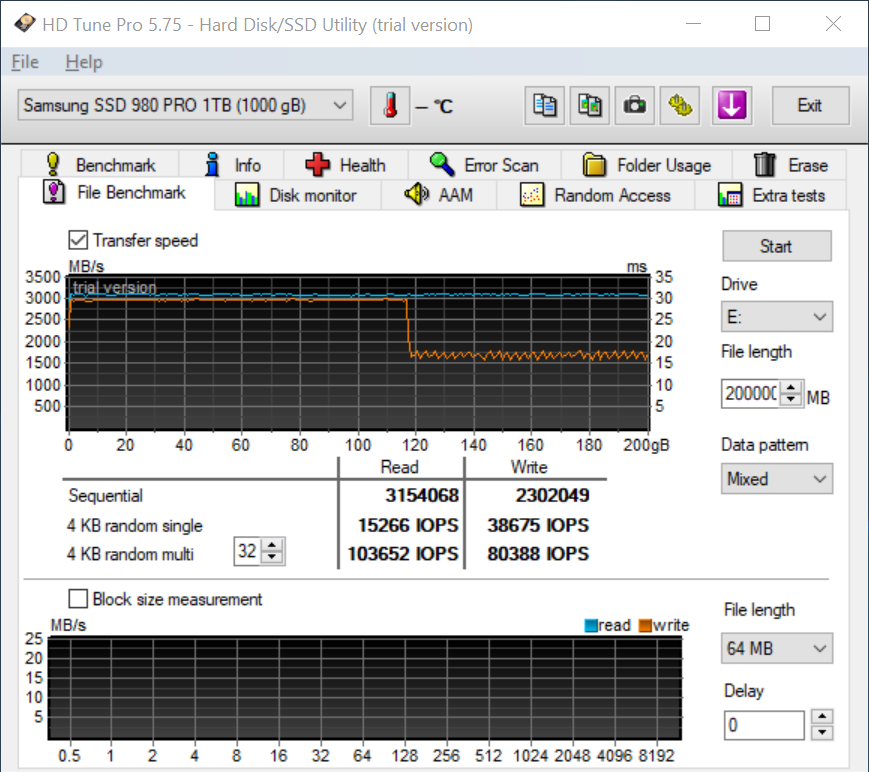Select the AAM speaker icon
Viewport: 869px width, 772px height.
[416, 195]
